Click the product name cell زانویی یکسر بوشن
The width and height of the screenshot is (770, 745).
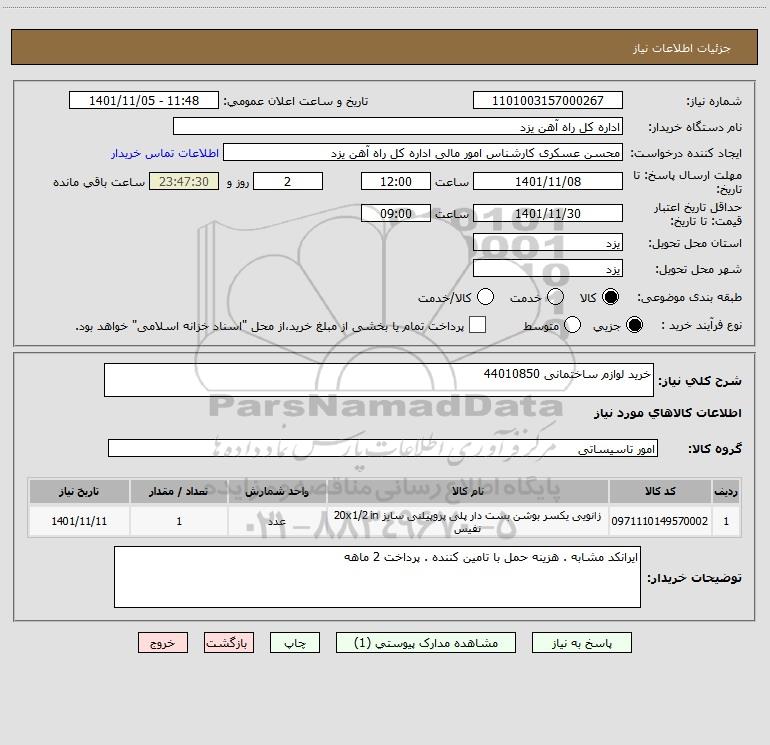[468, 521]
